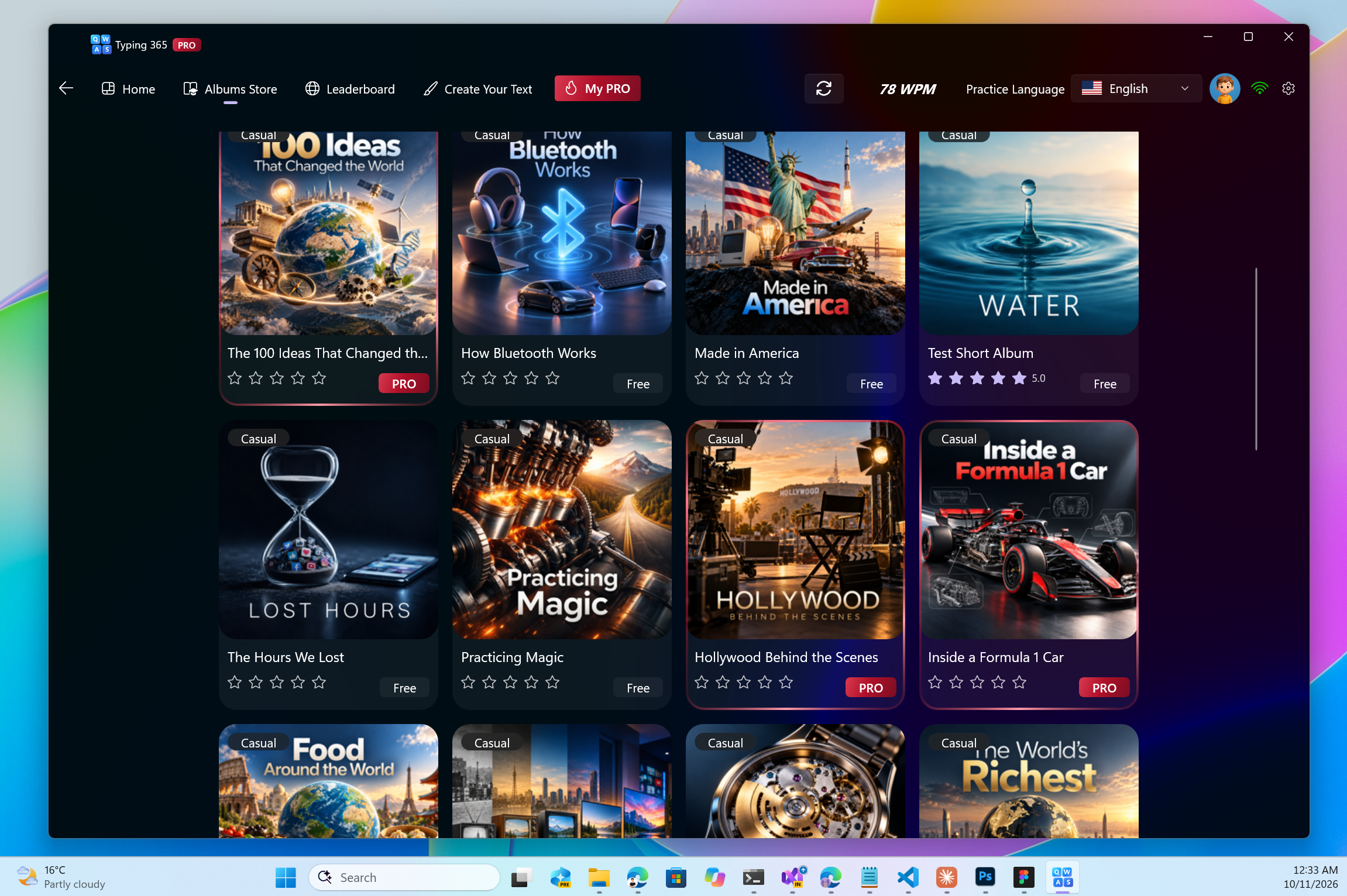Viewport: 1347px width, 896px height.
Task: Launch Photoshop from the taskbar
Action: 985,877
